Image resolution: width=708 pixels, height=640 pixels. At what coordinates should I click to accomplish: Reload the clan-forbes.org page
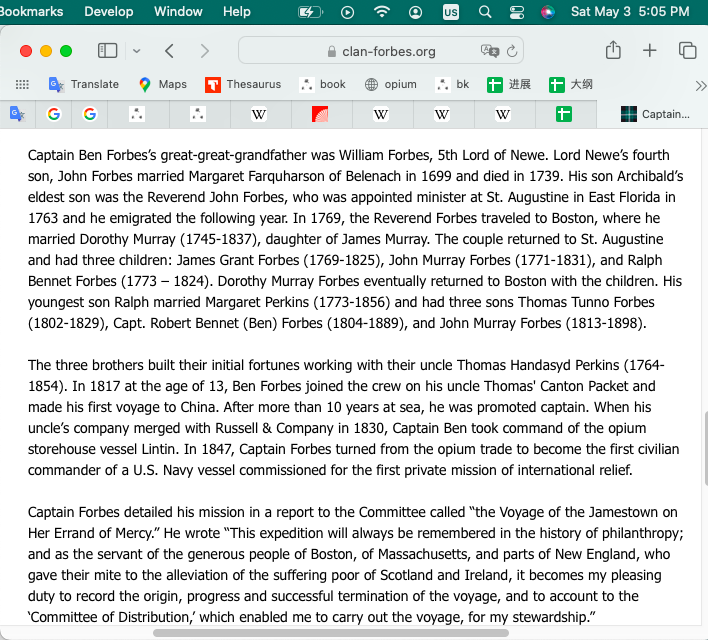click(x=513, y=51)
